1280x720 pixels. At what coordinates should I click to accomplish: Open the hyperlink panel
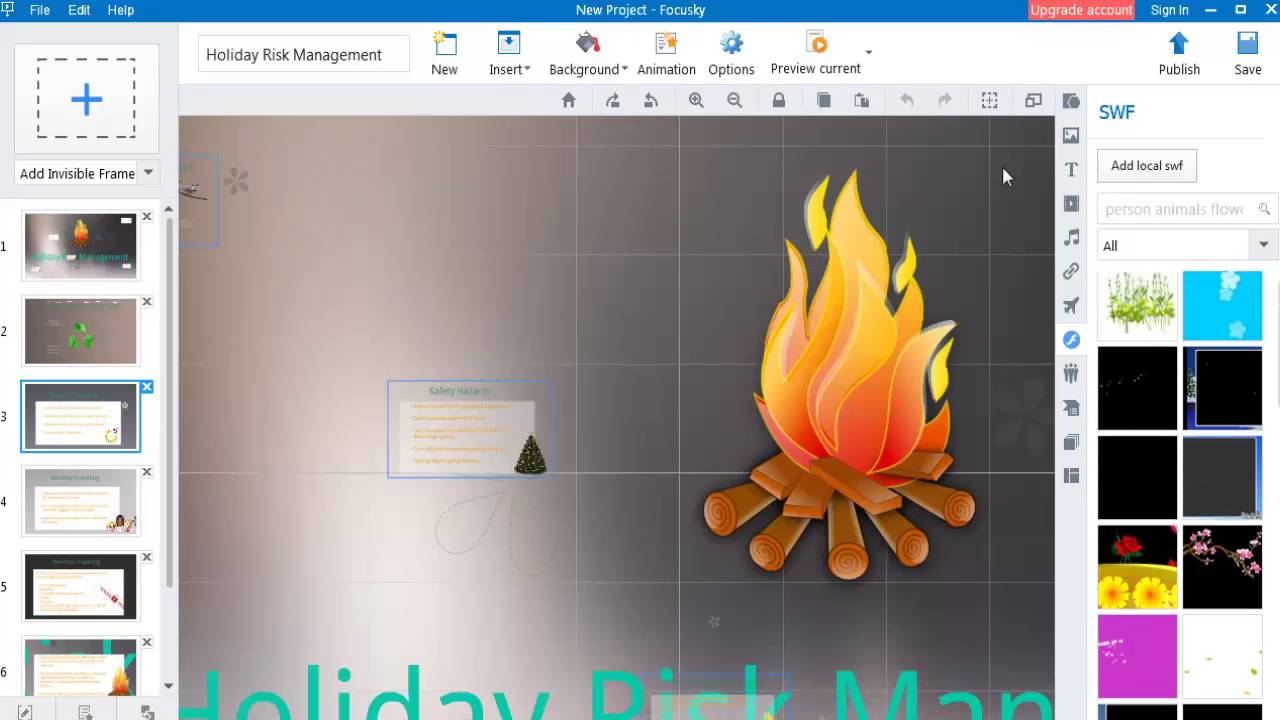coord(1071,271)
